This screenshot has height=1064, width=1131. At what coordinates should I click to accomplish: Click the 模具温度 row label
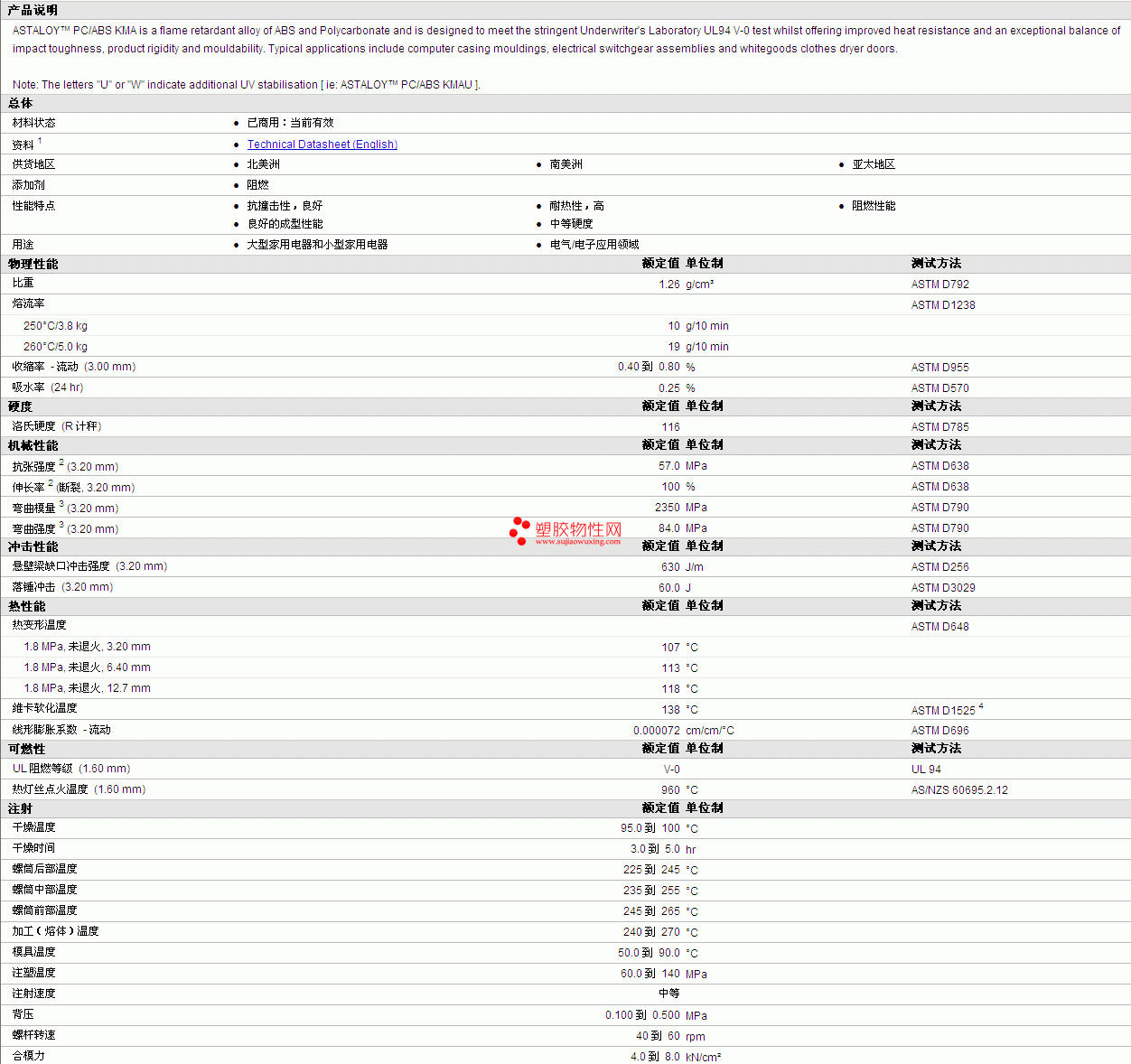(34, 953)
